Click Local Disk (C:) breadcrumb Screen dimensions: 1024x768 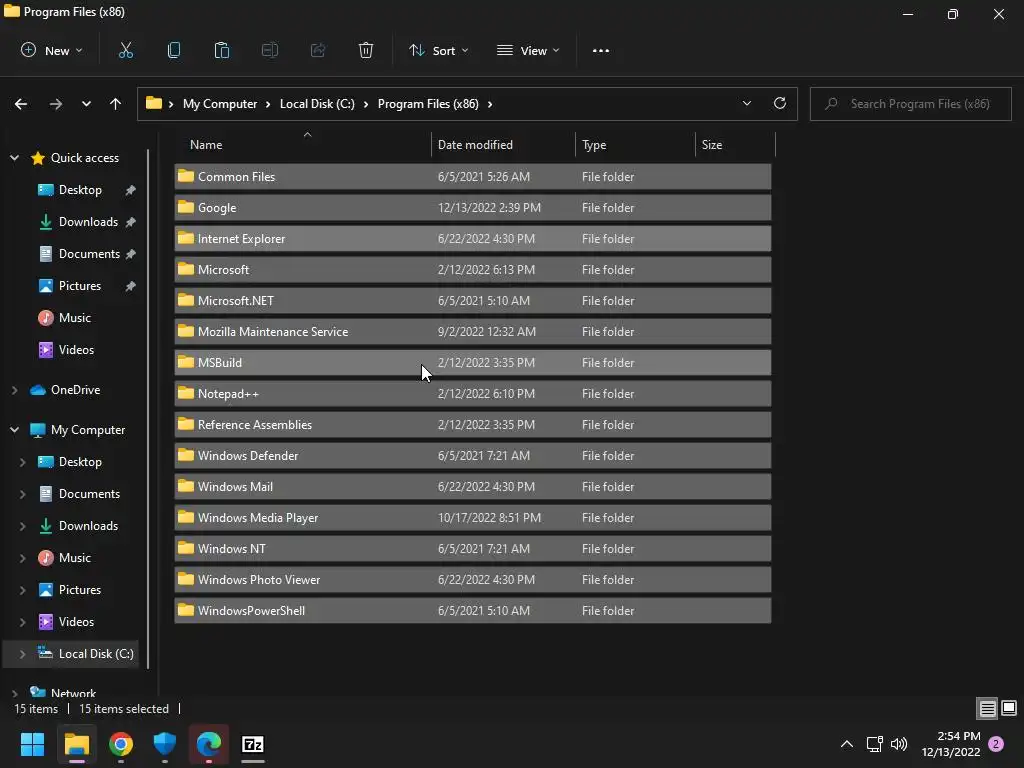point(317,104)
